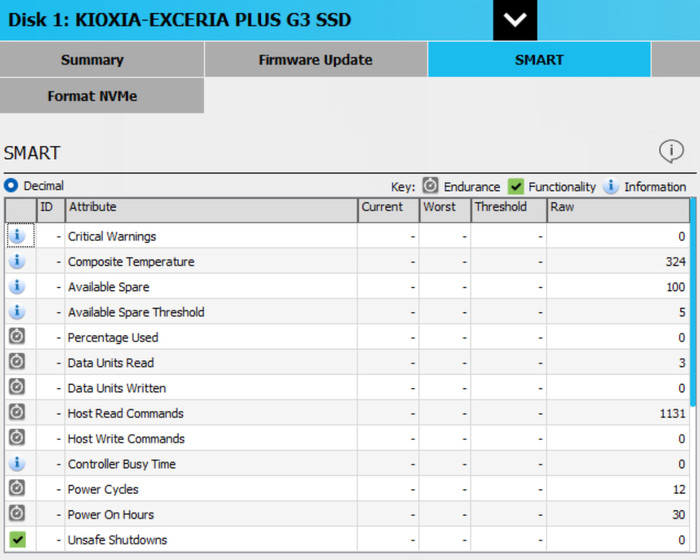This screenshot has height=560, width=700.
Task: Sort by the Worst column header
Action: click(x=445, y=209)
